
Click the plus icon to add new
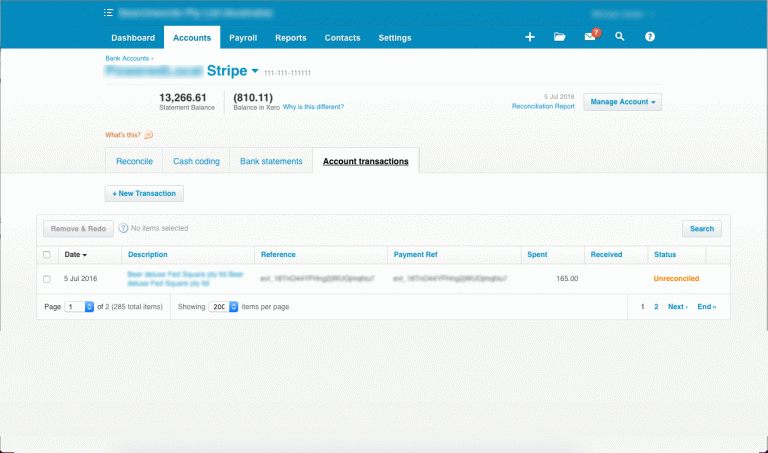point(530,37)
